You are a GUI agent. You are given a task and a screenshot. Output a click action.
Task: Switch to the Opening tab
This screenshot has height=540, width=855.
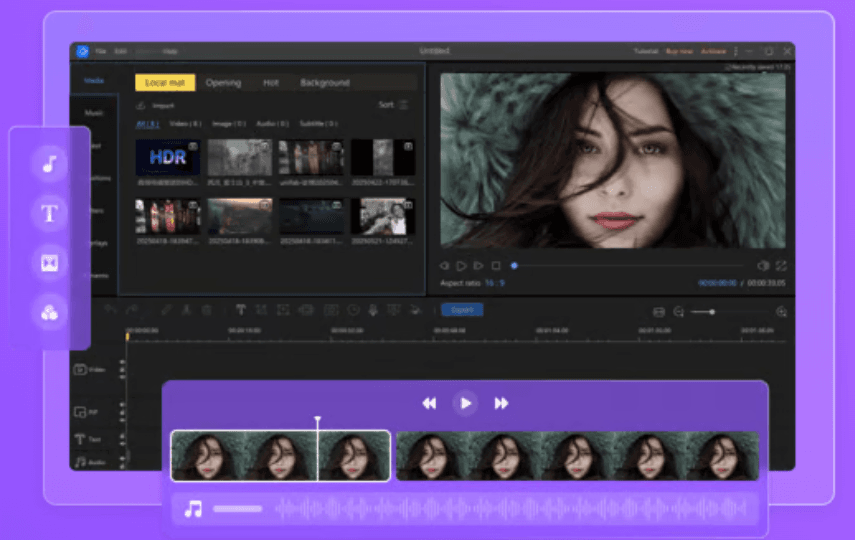[x=223, y=82]
